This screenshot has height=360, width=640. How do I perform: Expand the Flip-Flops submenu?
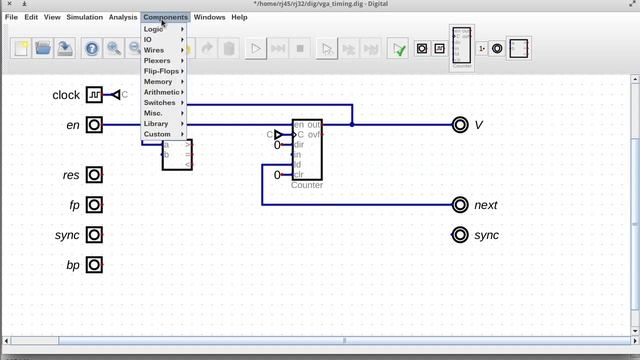(164, 71)
